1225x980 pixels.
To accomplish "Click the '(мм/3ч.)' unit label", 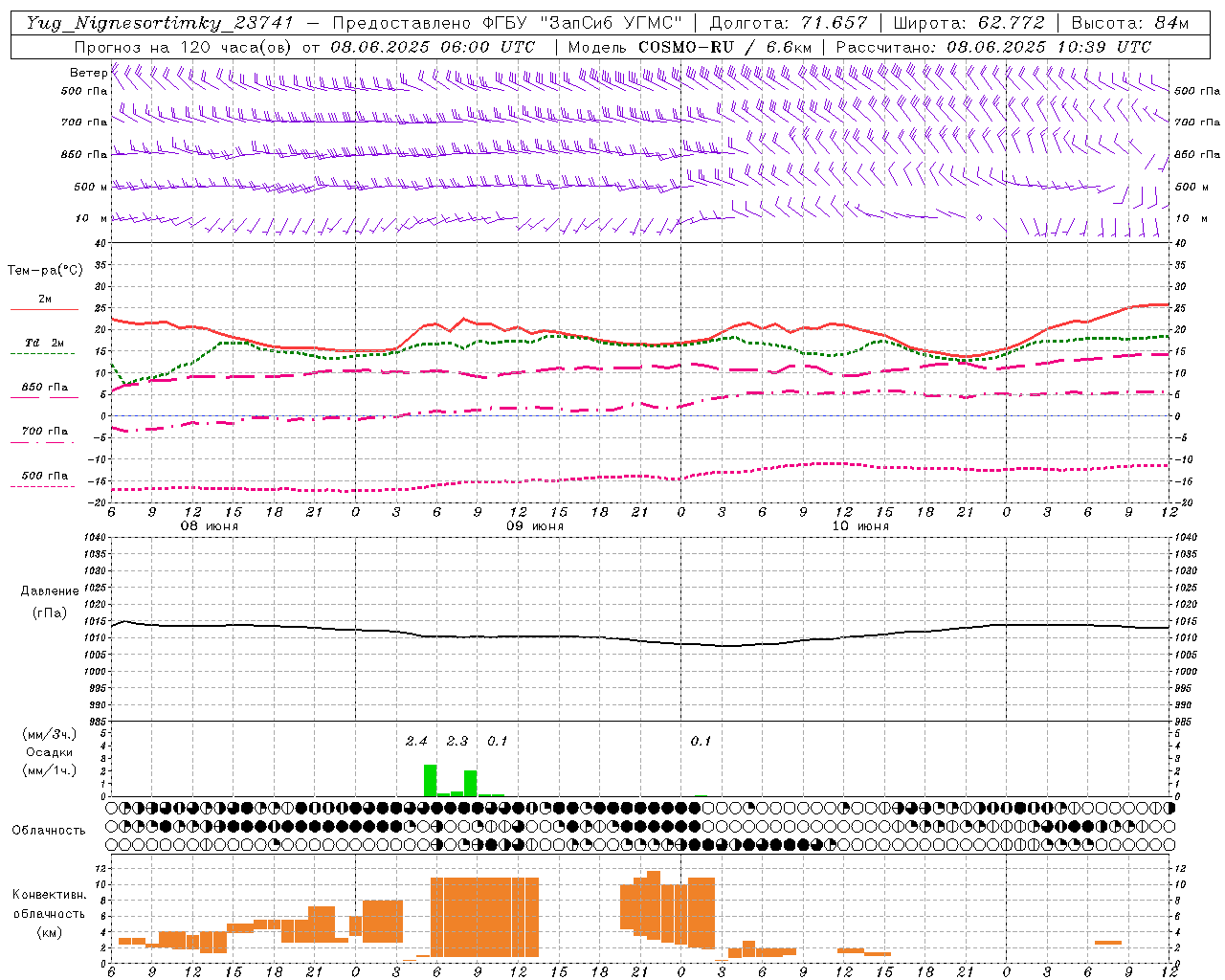I will 49,734.
